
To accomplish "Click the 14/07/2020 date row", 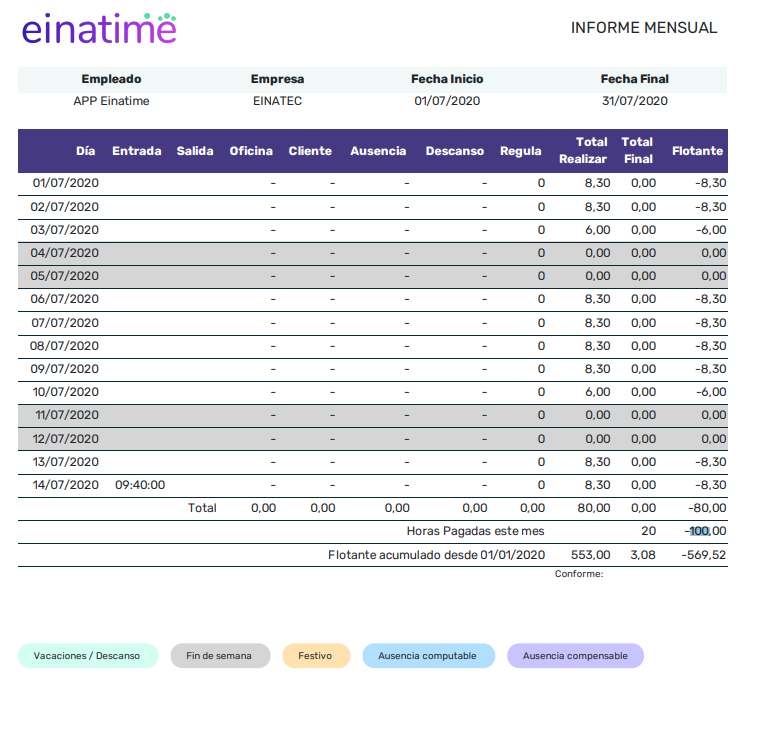I will click(65, 485).
